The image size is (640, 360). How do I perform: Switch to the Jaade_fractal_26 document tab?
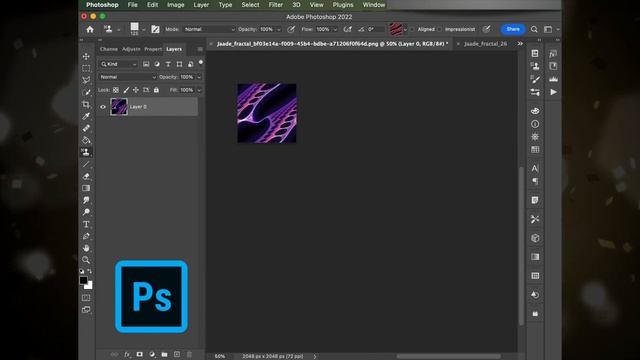point(485,44)
